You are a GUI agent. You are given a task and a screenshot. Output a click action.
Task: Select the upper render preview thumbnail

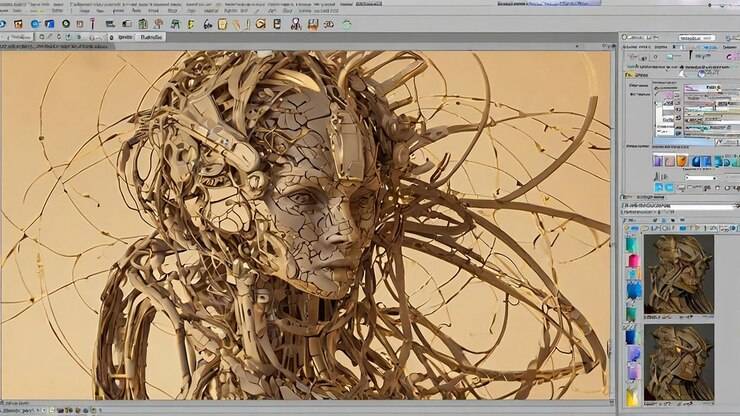click(679, 273)
